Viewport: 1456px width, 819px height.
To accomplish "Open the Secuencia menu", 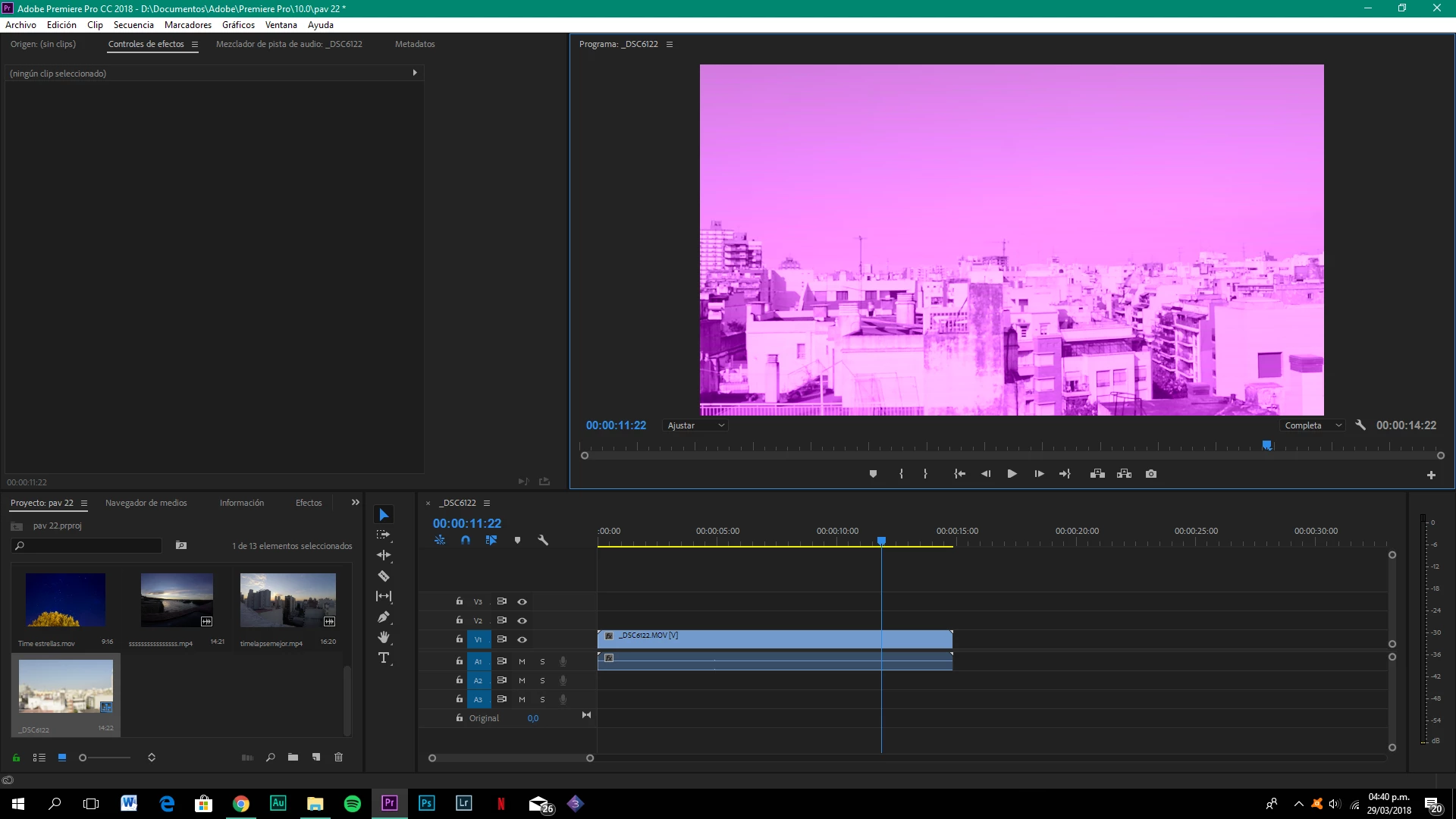I will click(133, 25).
